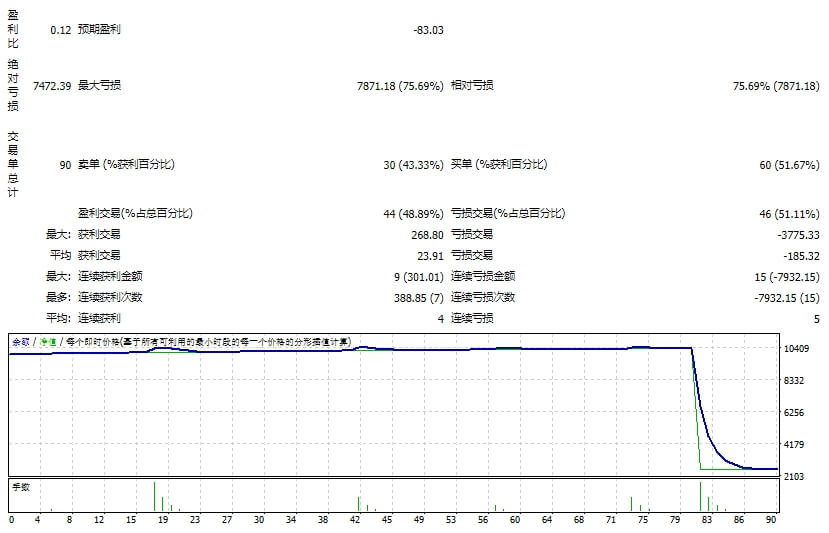Image resolution: width=829 pixels, height=533 pixels.
Task: Click the lot bar near trade 42
Action: (359, 503)
